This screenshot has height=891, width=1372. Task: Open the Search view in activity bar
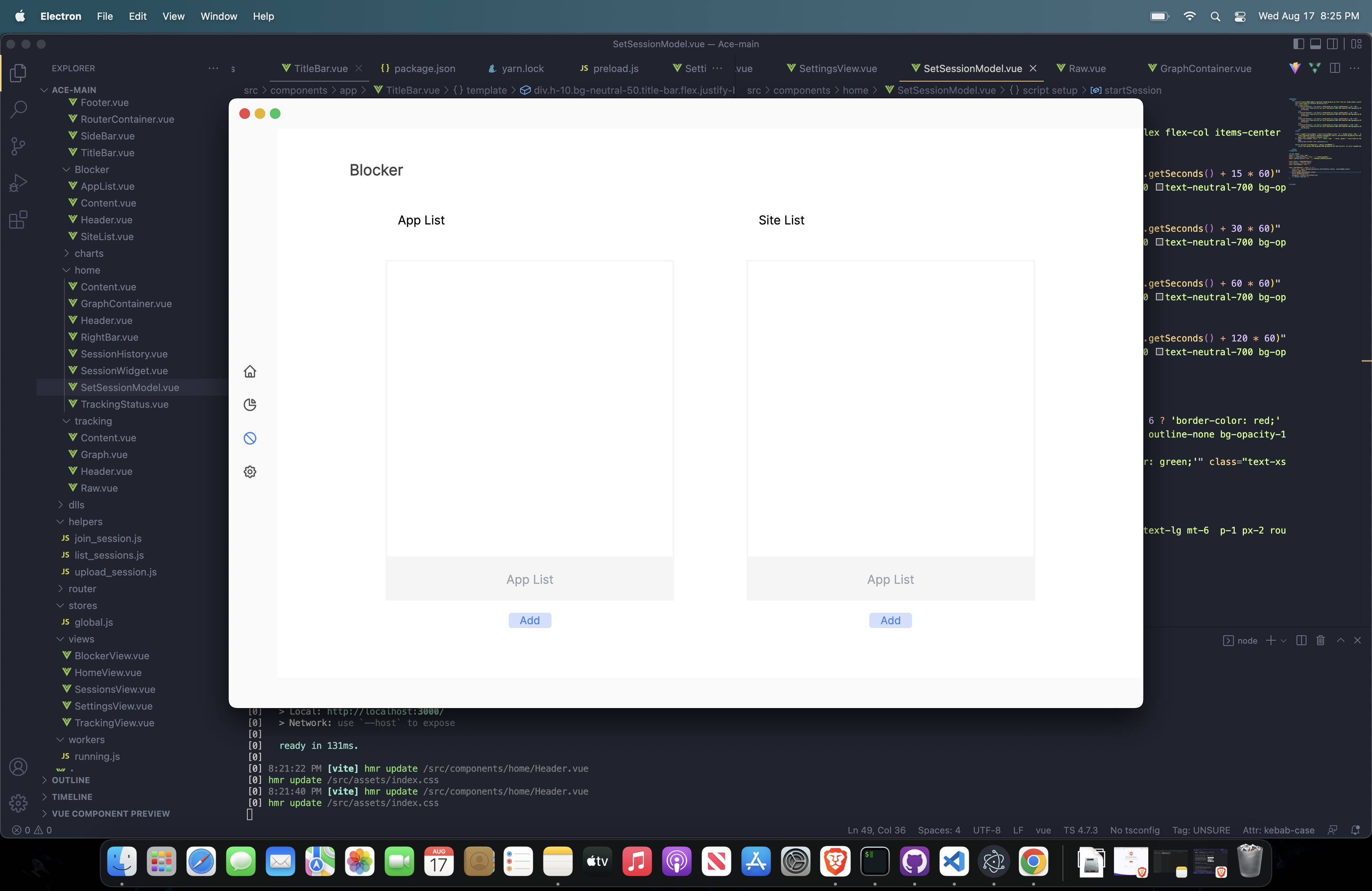[18, 109]
